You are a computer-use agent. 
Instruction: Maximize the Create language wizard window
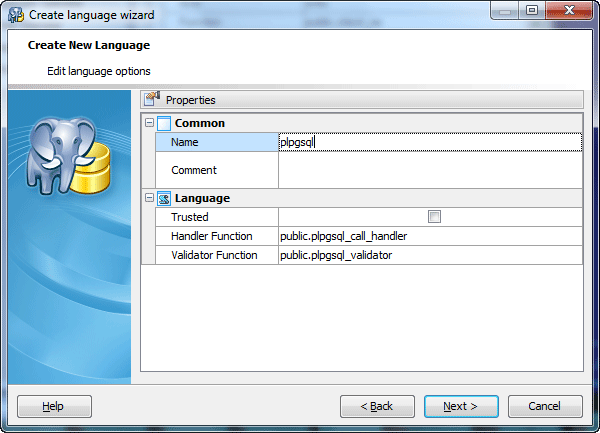[x=531, y=12]
